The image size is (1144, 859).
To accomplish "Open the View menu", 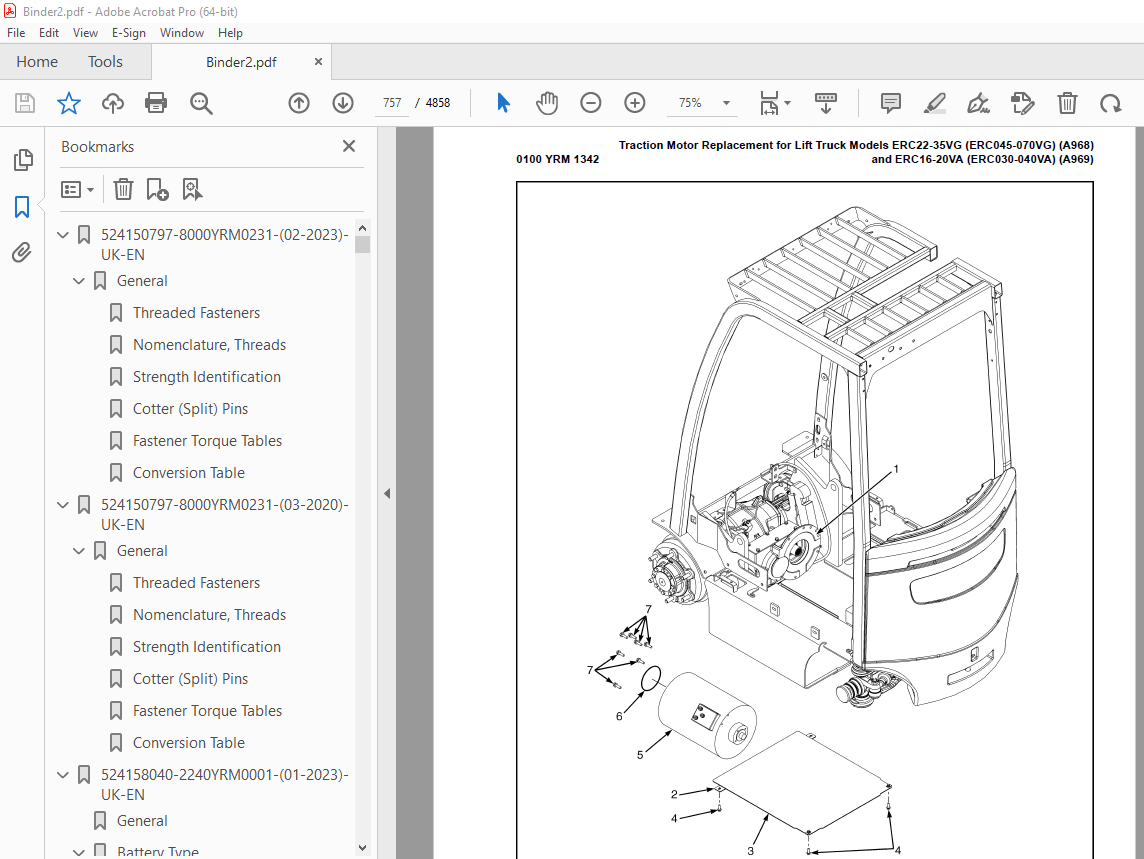I will (x=85, y=33).
